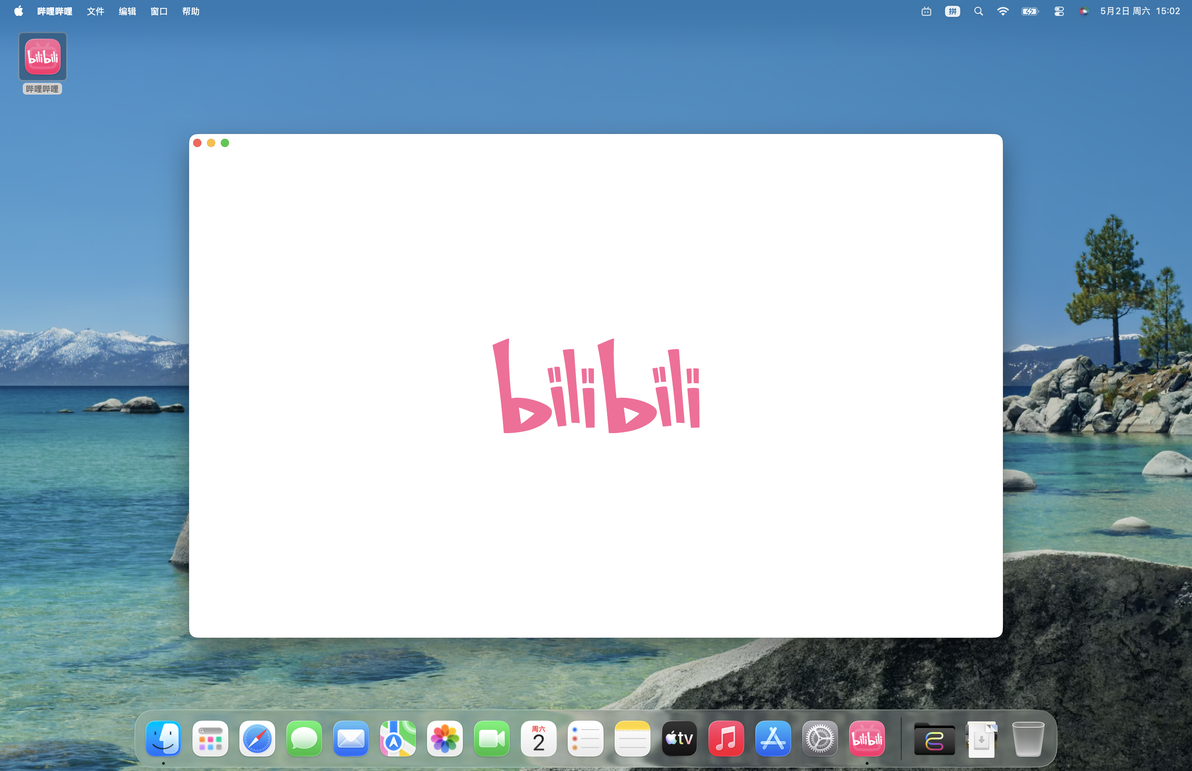This screenshot has height=771, width=1192.
Task: Launch FaceTime from the Dock
Action: (x=492, y=738)
